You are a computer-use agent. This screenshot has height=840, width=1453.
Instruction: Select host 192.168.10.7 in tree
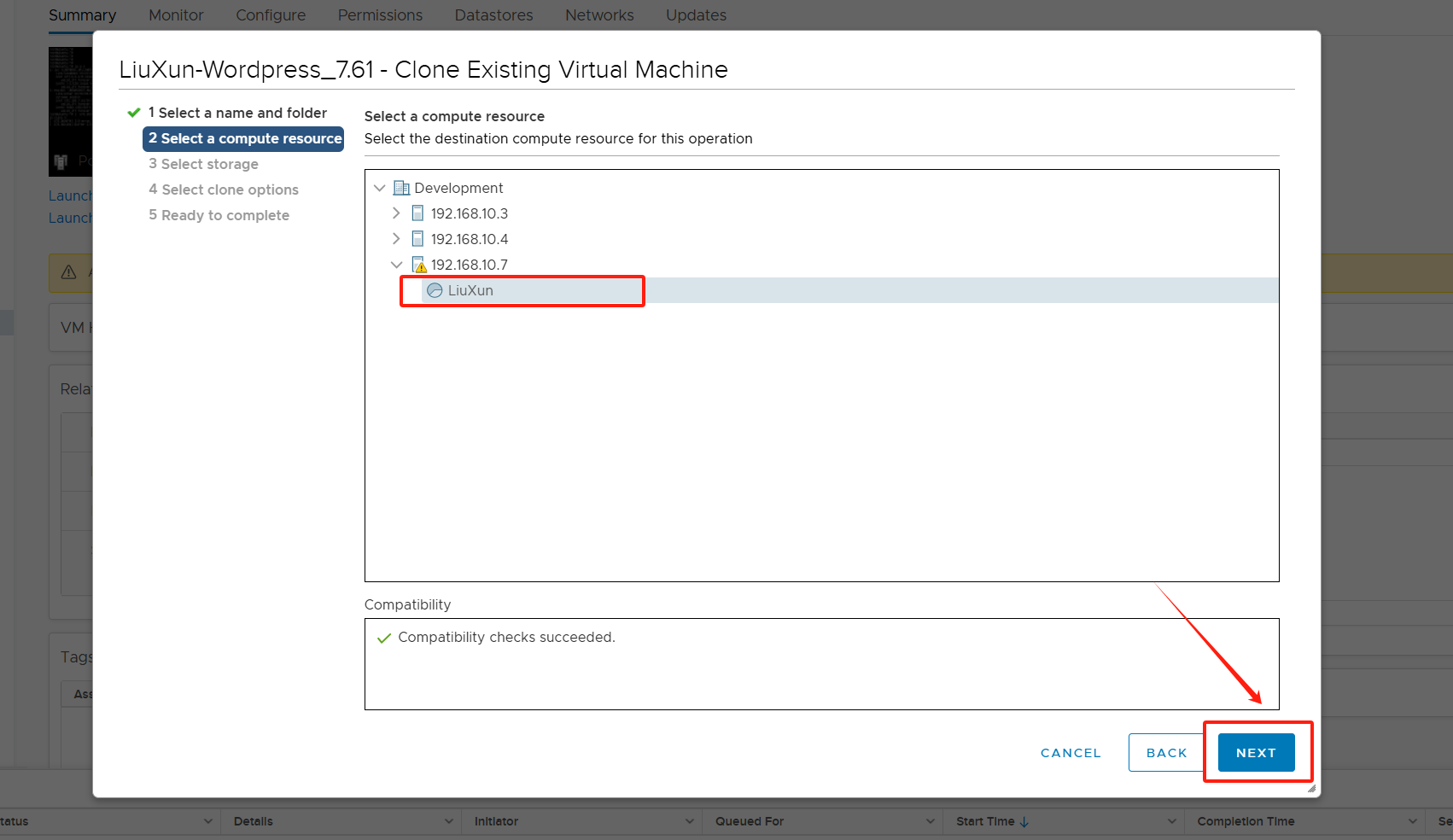pos(469,265)
